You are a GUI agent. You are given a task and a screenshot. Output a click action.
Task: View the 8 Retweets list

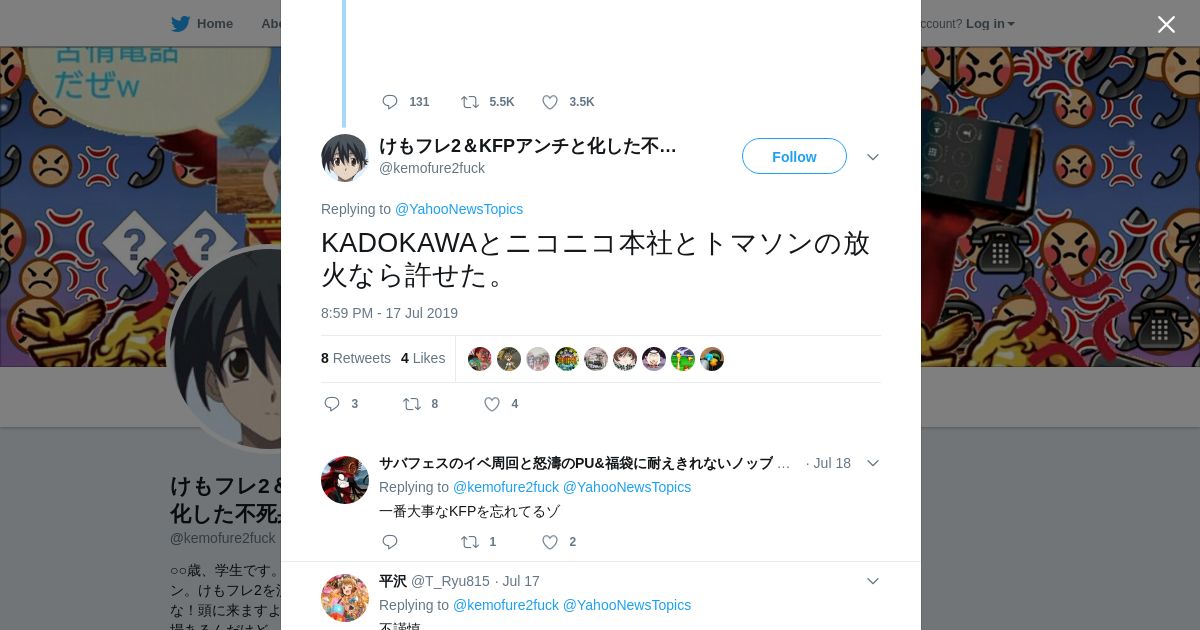[356, 358]
